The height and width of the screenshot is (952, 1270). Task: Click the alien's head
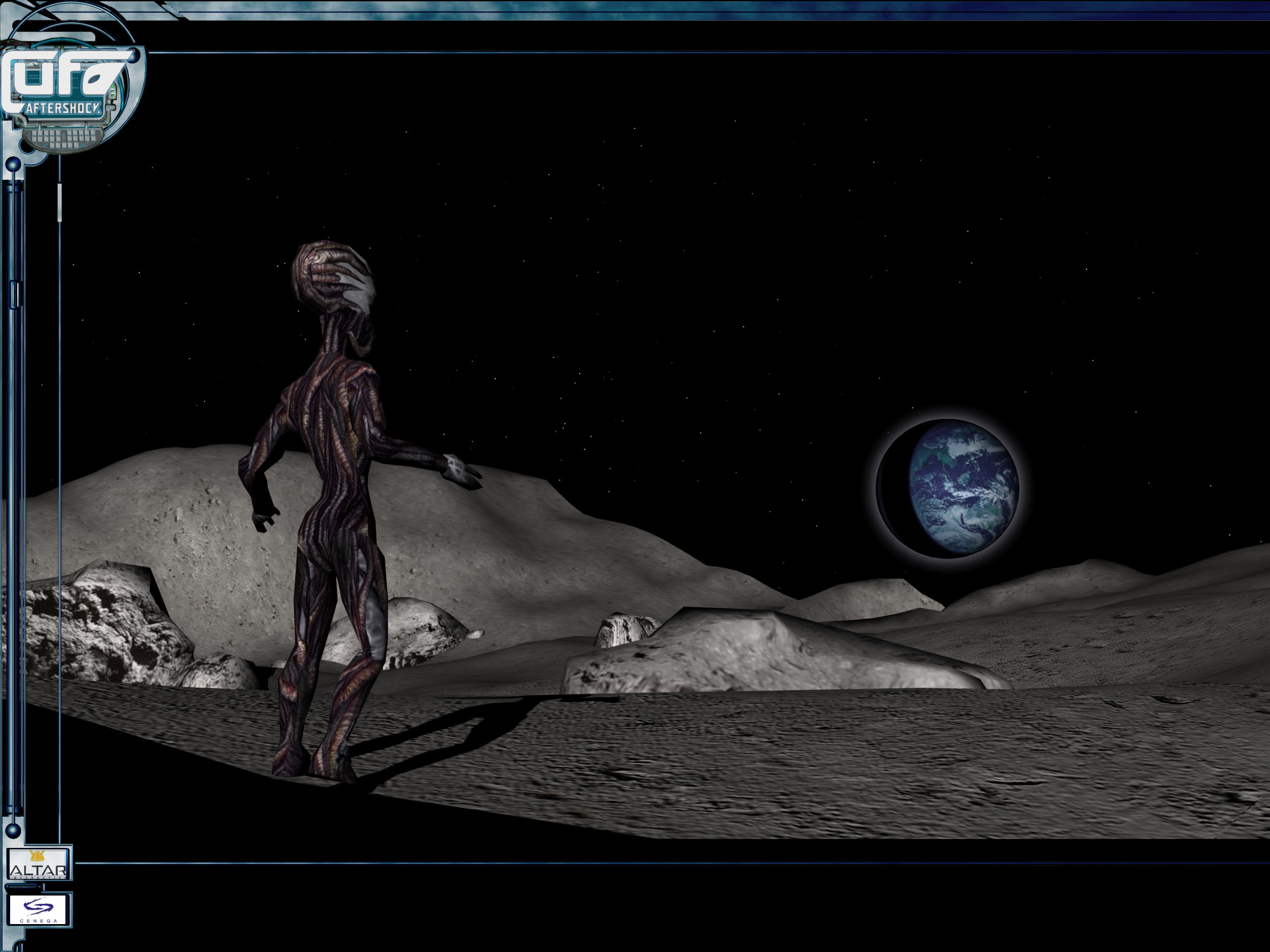(333, 277)
